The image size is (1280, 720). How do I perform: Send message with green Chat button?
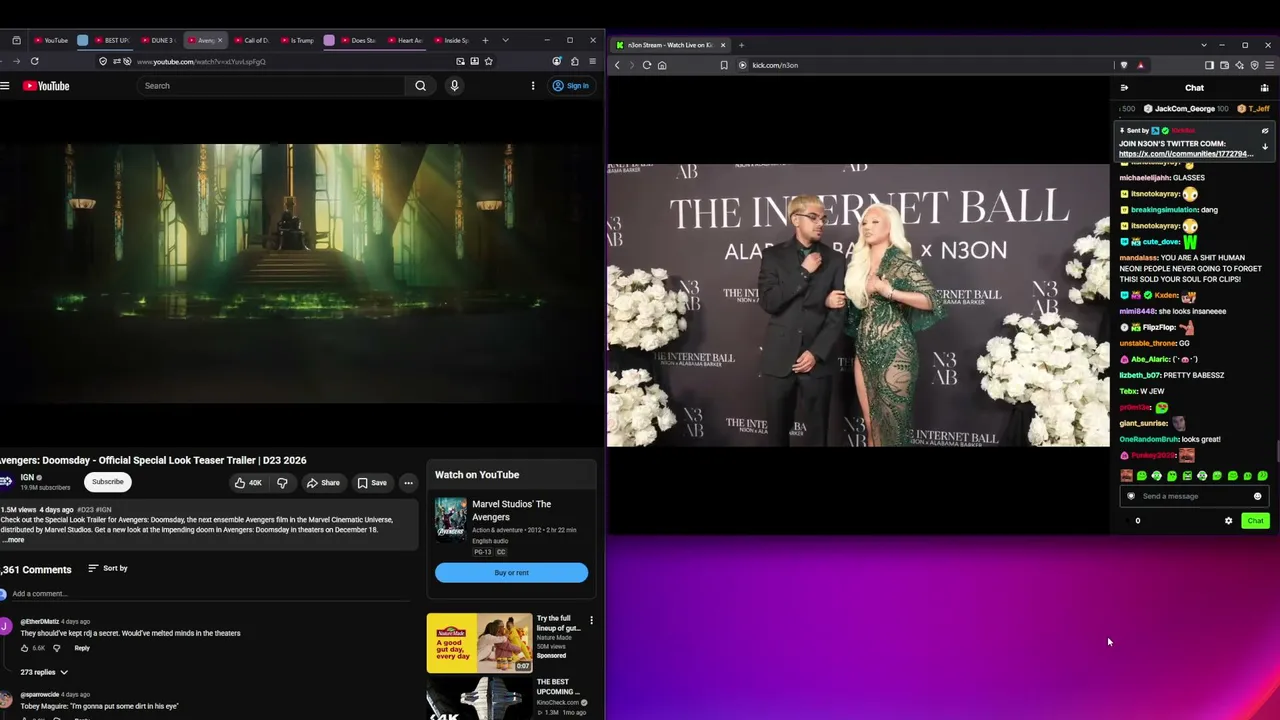pos(1255,521)
